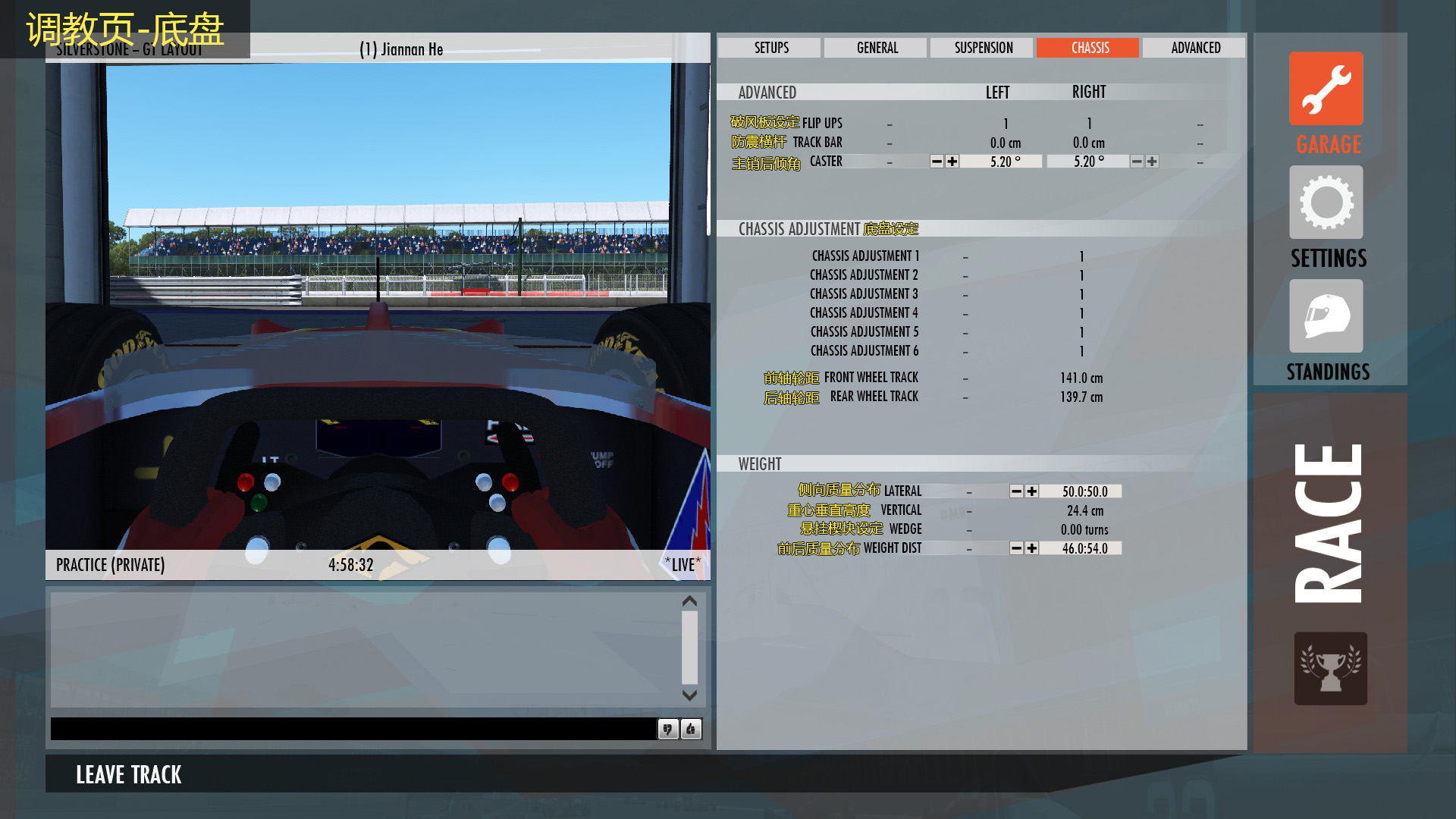Screen dimensions: 1456x819
Task: Switch to the Setups tab
Action: (x=769, y=48)
